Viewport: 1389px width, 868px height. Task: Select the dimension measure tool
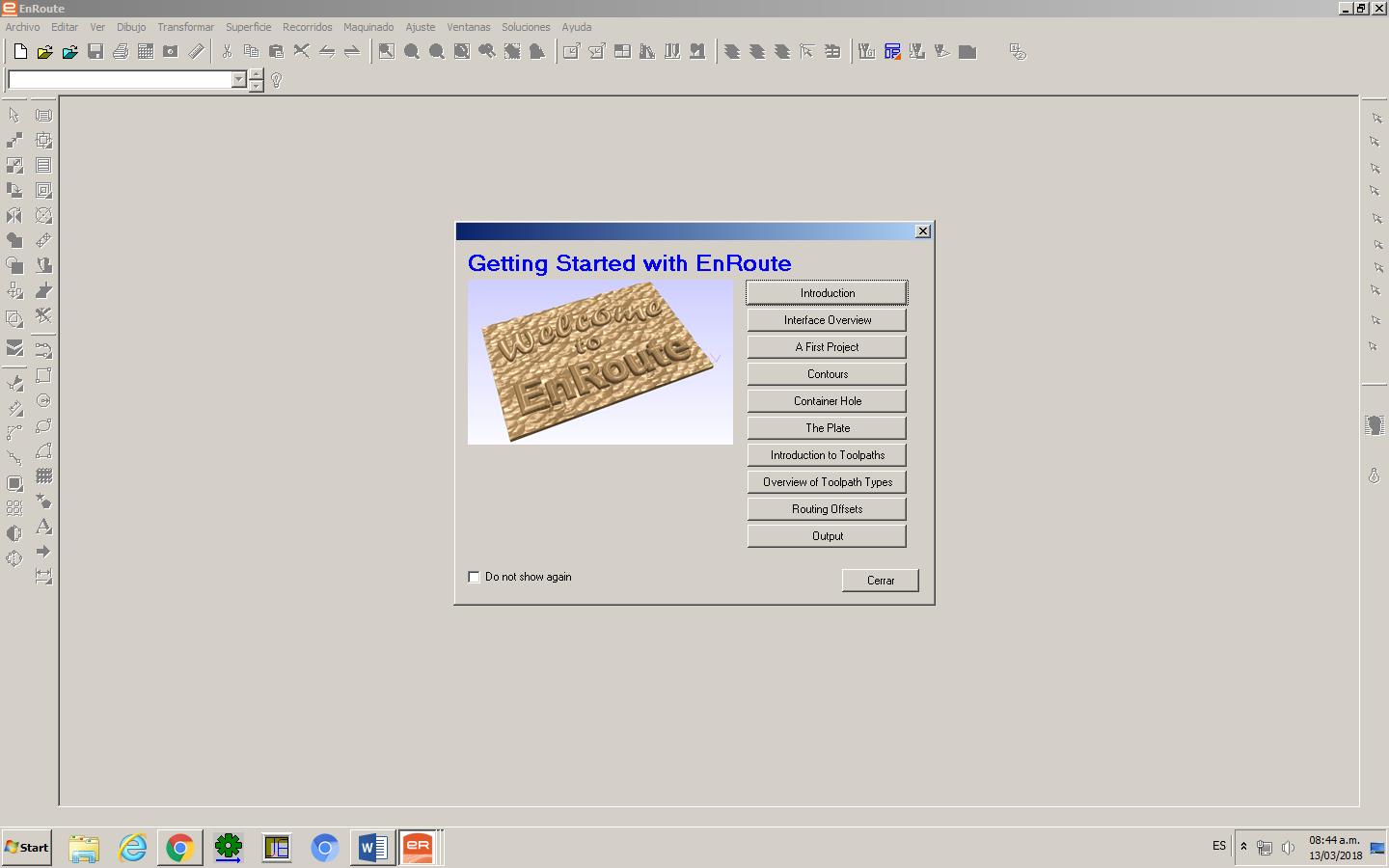[43, 577]
